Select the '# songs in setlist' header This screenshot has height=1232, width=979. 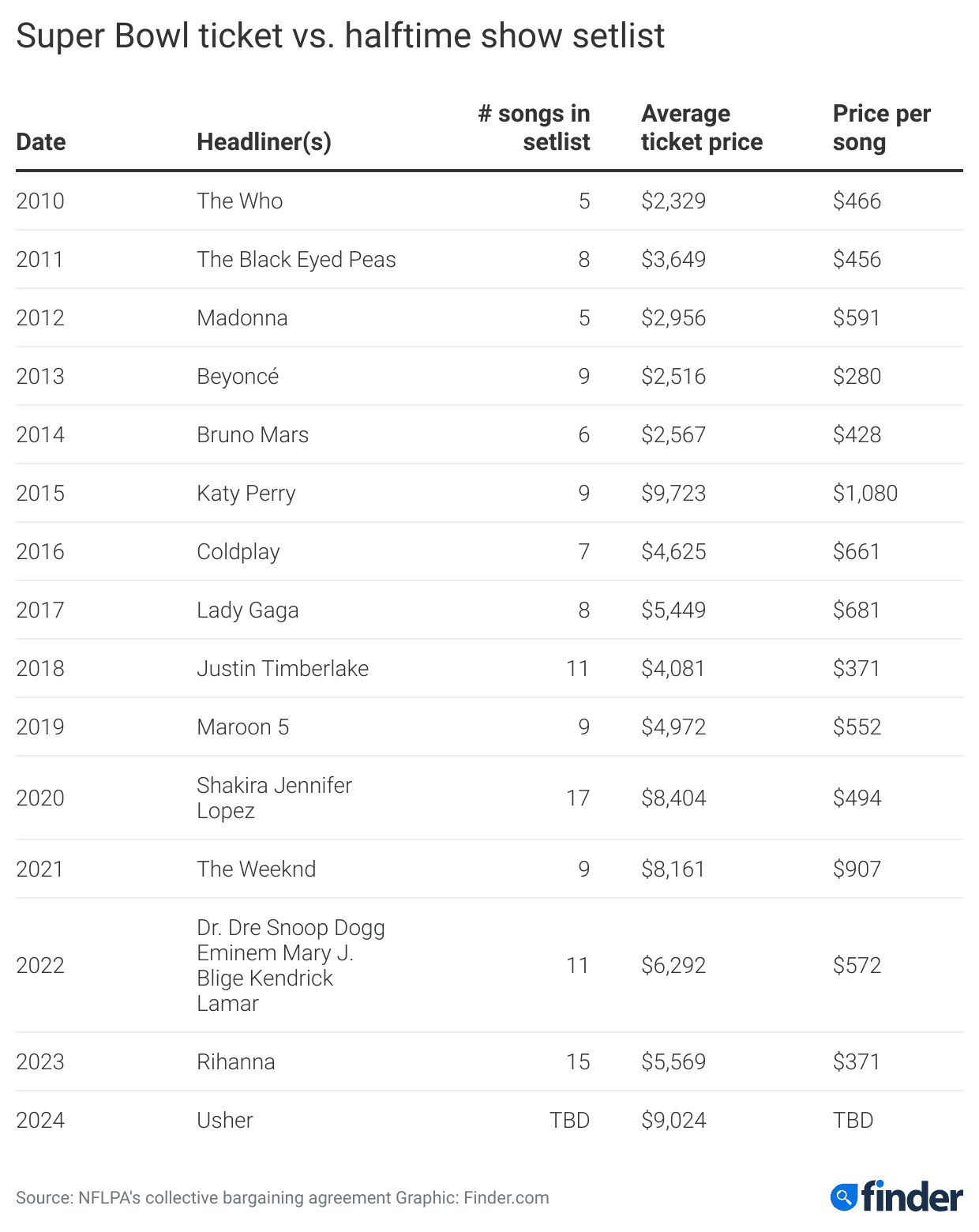point(535,128)
